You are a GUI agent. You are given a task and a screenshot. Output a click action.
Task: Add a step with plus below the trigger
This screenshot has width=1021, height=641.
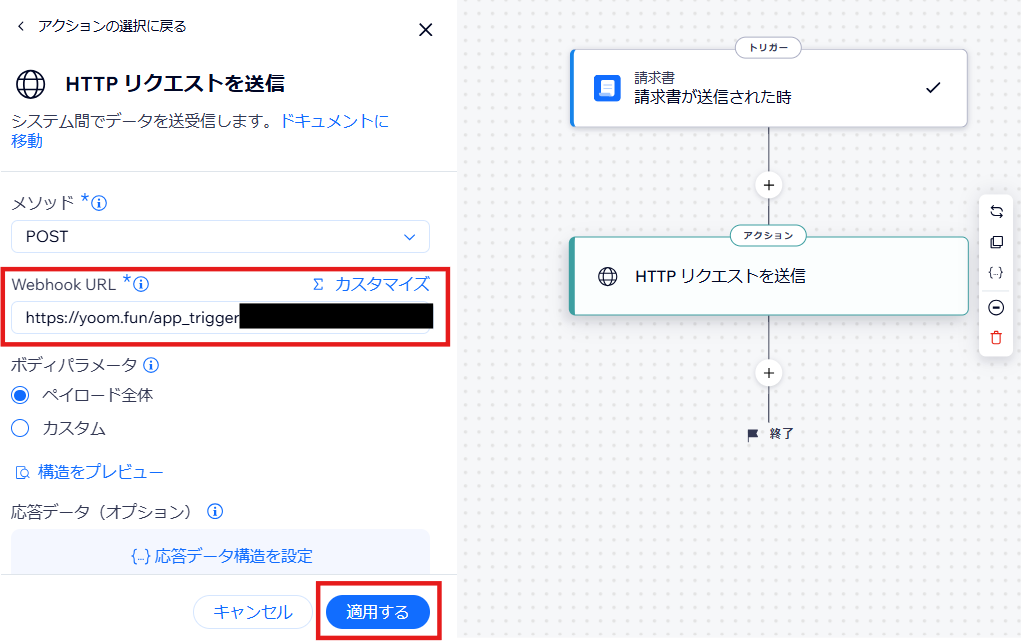tap(769, 185)
